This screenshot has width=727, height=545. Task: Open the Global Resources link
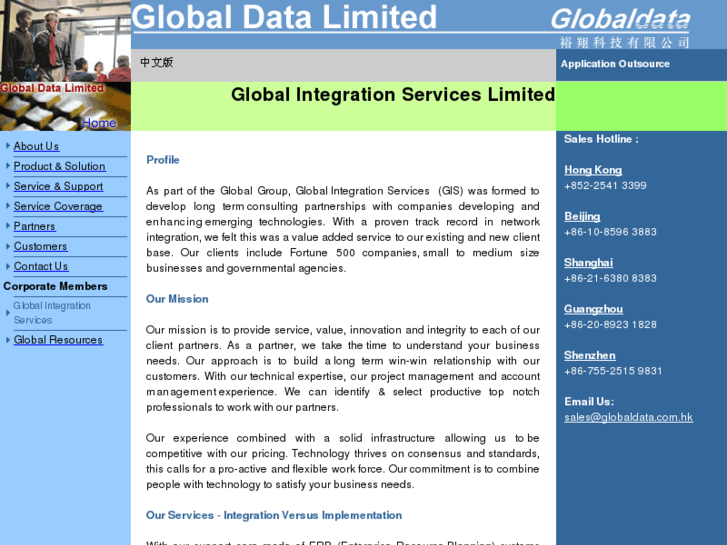58,340
